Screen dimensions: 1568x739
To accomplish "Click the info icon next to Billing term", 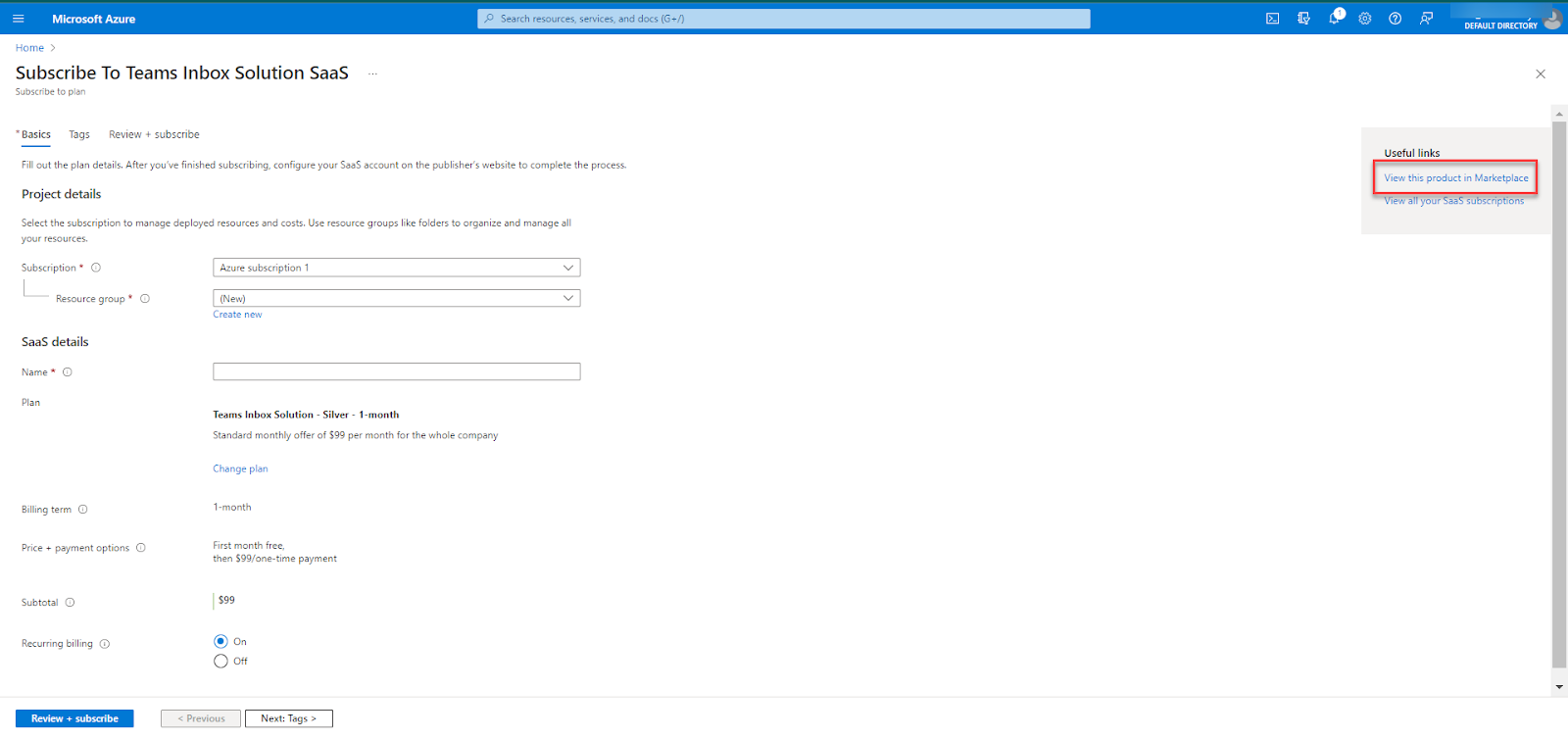I will (83, 510).
